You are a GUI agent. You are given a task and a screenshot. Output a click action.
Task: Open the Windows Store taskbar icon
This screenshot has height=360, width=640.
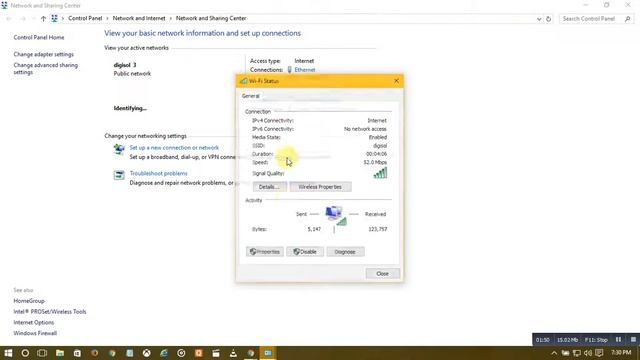click(77, 353)
